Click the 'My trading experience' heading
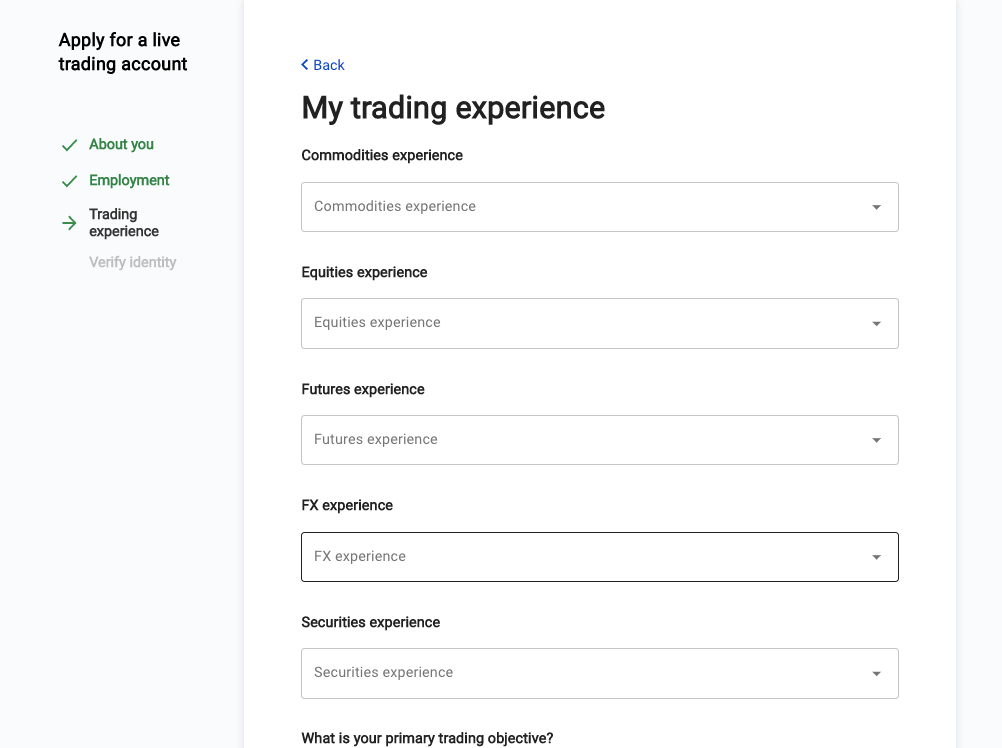Image resolution: width=1002 pixels, height=748 pixels. pos(453,108)
